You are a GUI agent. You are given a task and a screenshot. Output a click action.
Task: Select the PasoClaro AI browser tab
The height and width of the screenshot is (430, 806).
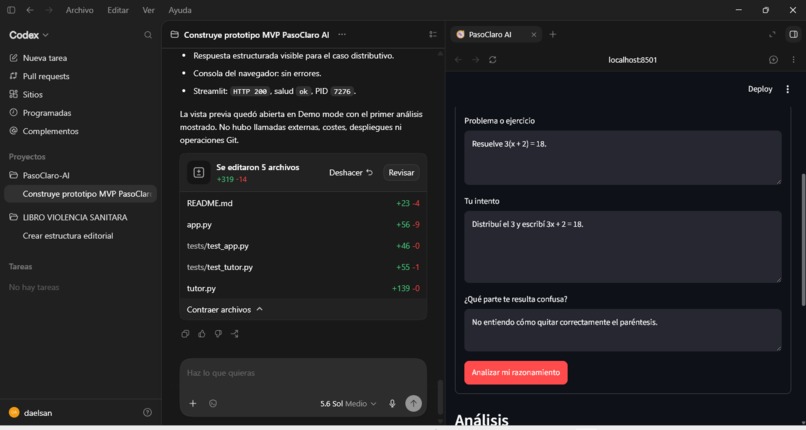point(496,34)
